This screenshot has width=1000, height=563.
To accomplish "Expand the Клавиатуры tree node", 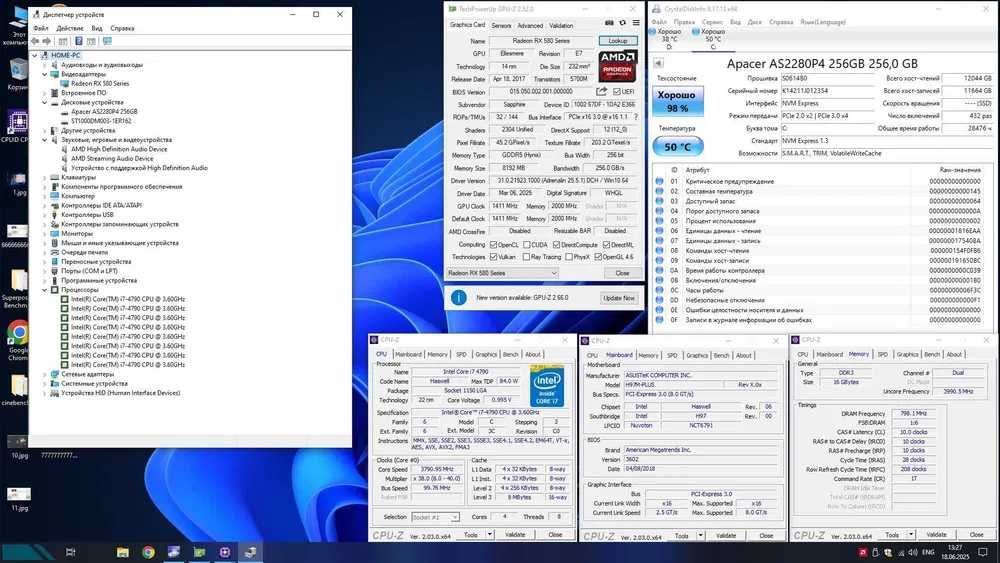I will pos(45,177).
